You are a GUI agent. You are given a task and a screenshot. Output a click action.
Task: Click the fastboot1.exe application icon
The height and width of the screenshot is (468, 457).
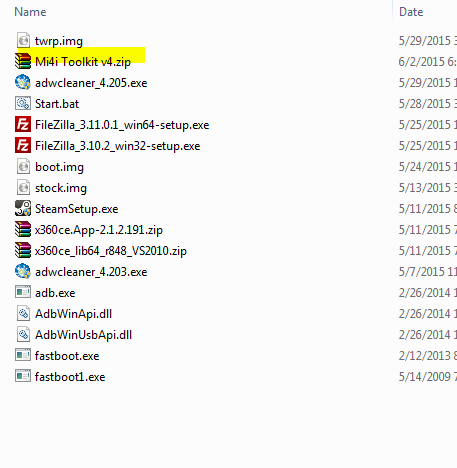tap(23, 376)
